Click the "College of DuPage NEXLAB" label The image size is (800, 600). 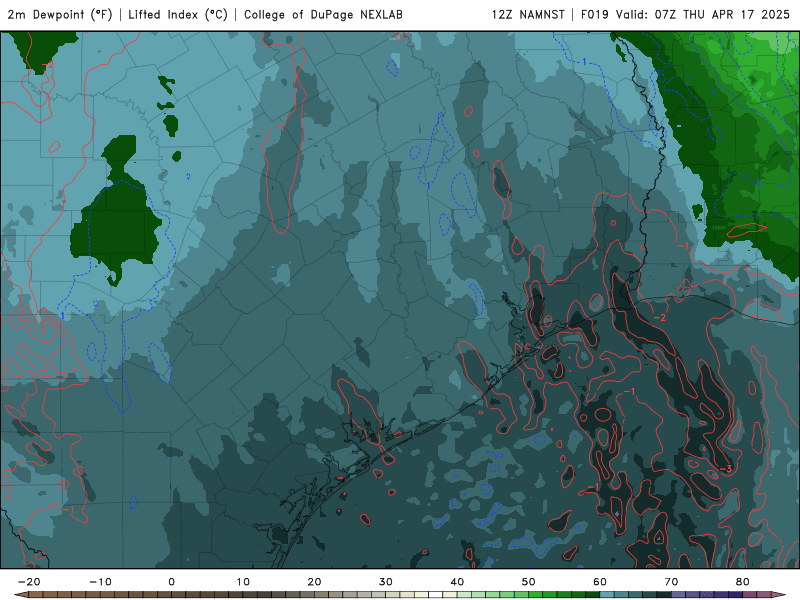[323, 15]
